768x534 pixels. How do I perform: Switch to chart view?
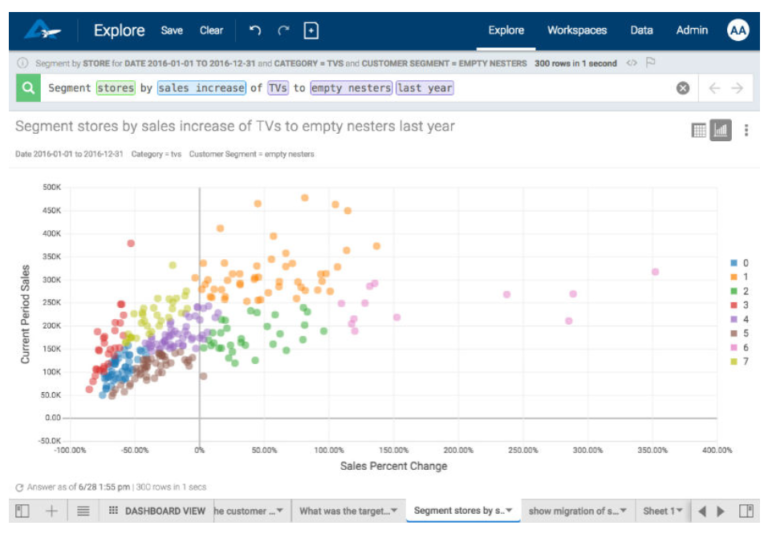pyautogui.click(x=721, y=130)
